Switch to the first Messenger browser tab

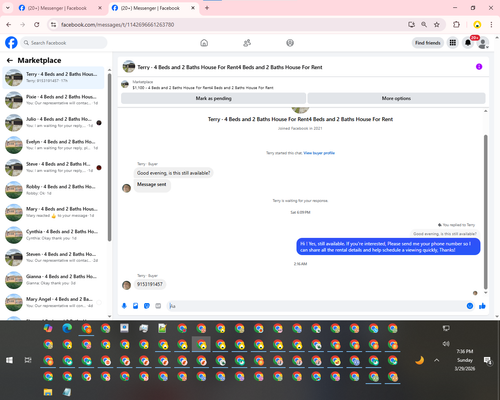pos(60,8)
